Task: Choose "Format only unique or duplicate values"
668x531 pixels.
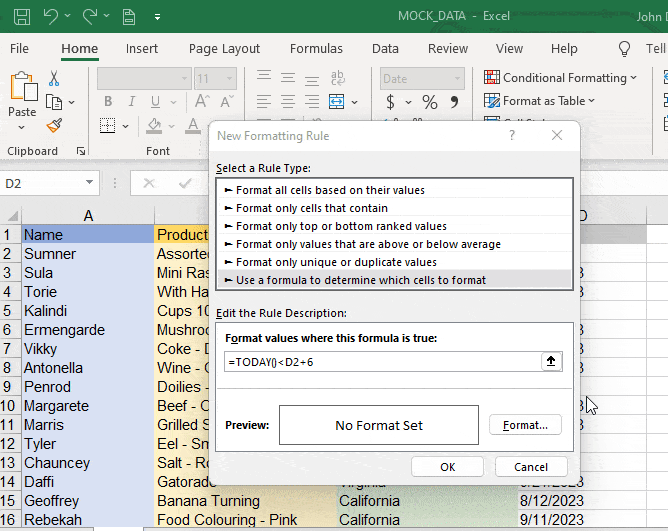Action: [x=394, y=262]
